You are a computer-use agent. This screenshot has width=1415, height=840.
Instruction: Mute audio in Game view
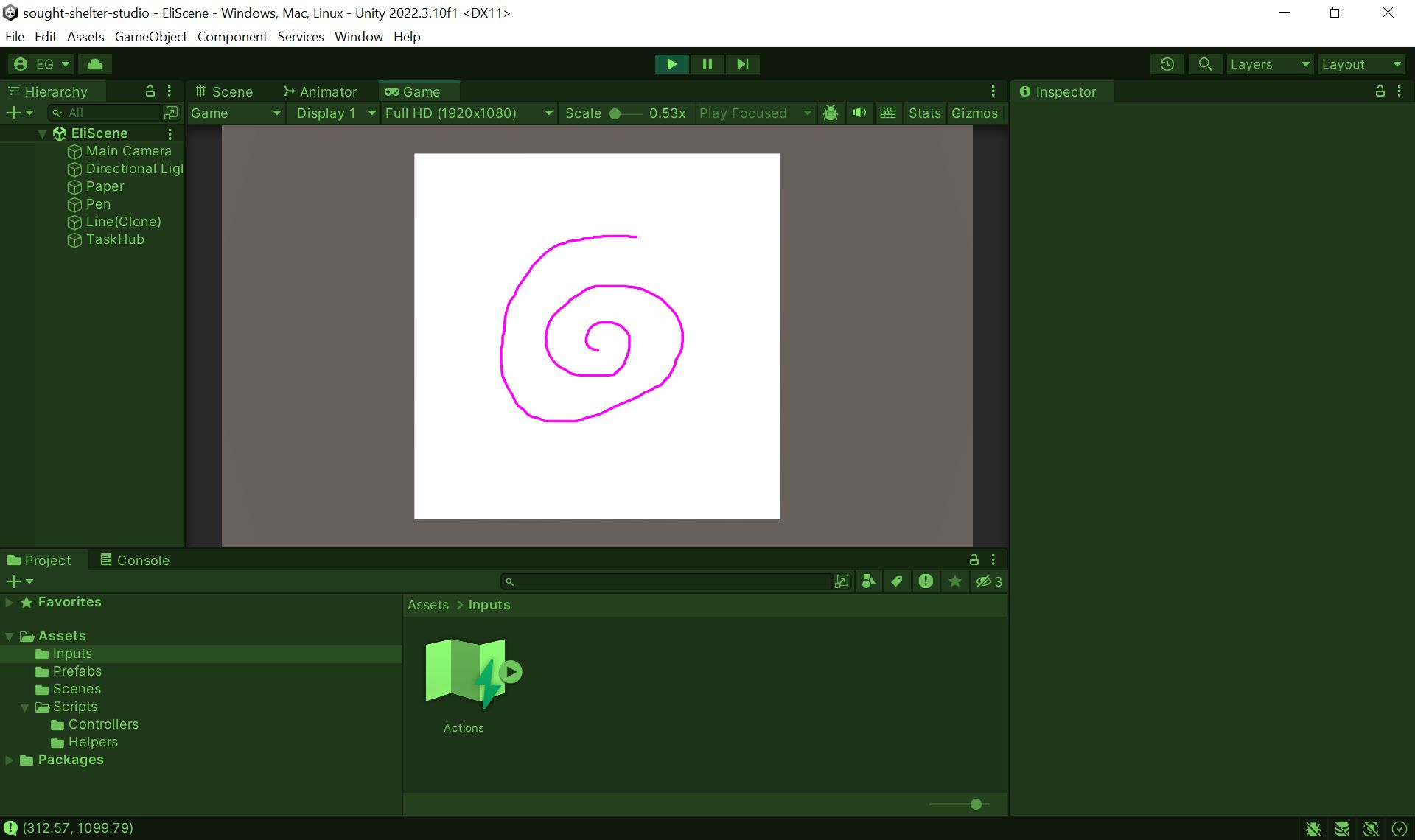[859, 113]
